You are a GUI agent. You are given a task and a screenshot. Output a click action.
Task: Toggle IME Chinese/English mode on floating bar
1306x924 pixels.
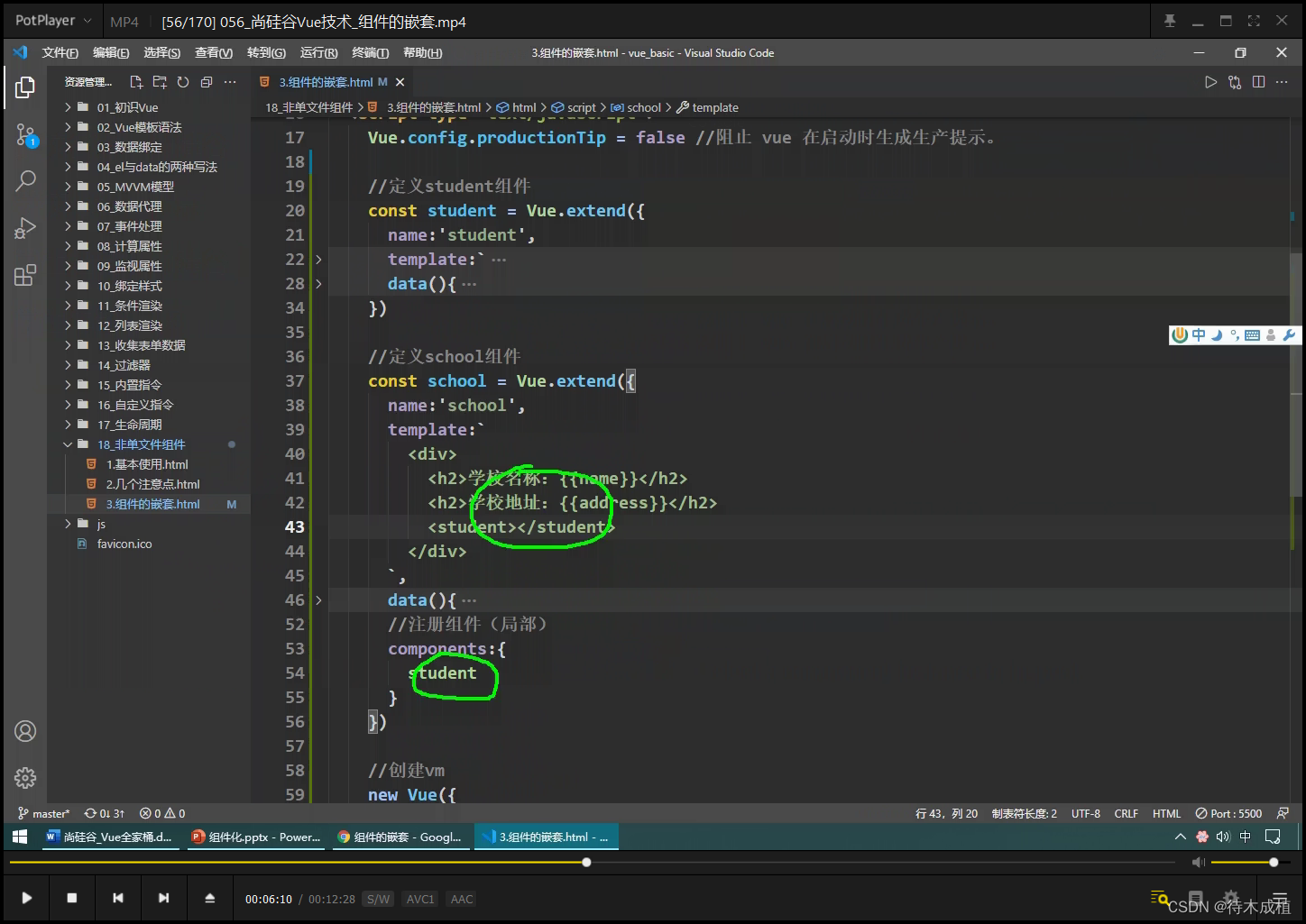(1199, 335)
